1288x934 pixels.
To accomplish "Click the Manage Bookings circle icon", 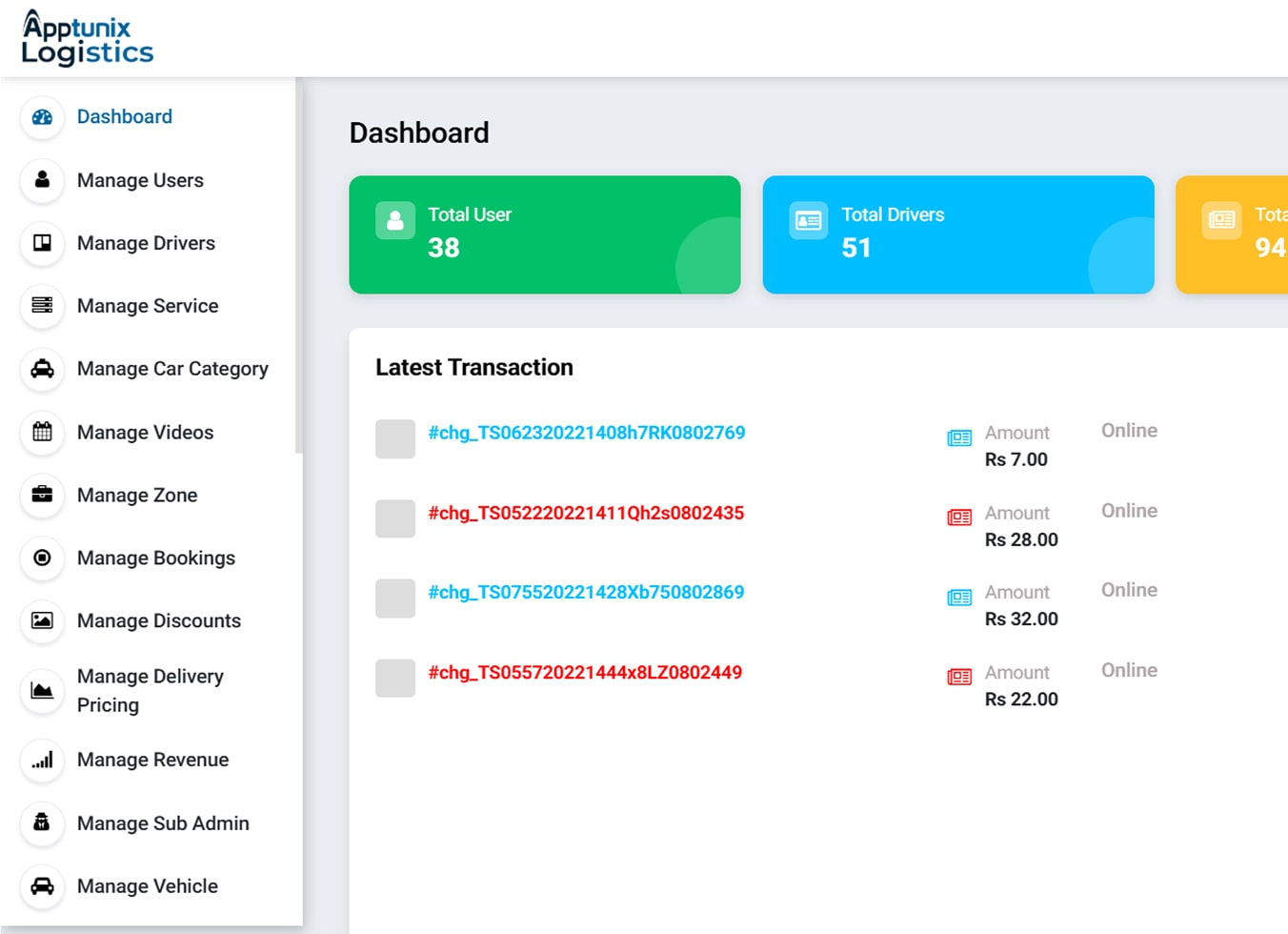I will coord(42,558).
